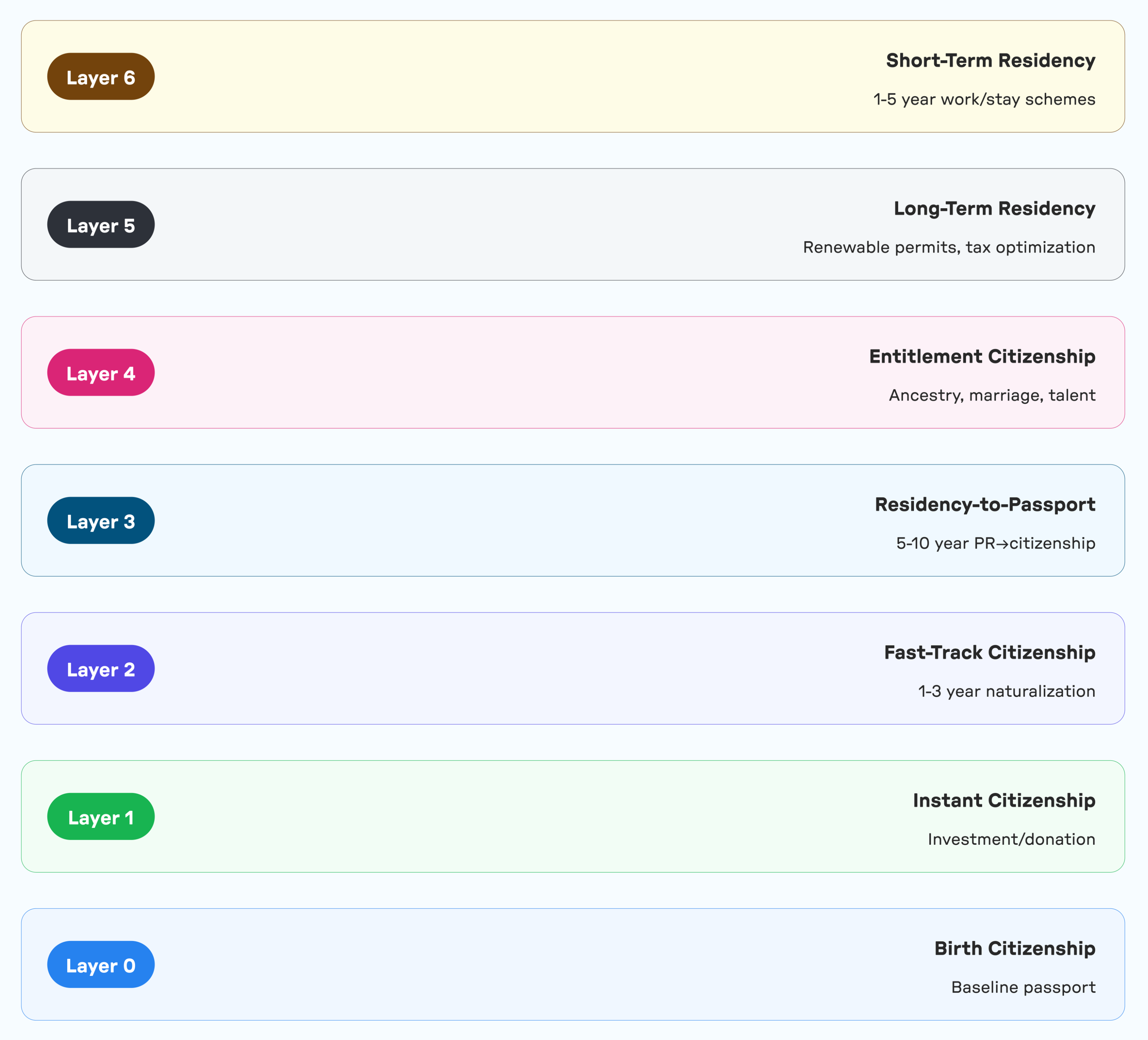Click the Instant Citizenship heading
Screen dimensions: 1148x1040
pos(1004,801)
